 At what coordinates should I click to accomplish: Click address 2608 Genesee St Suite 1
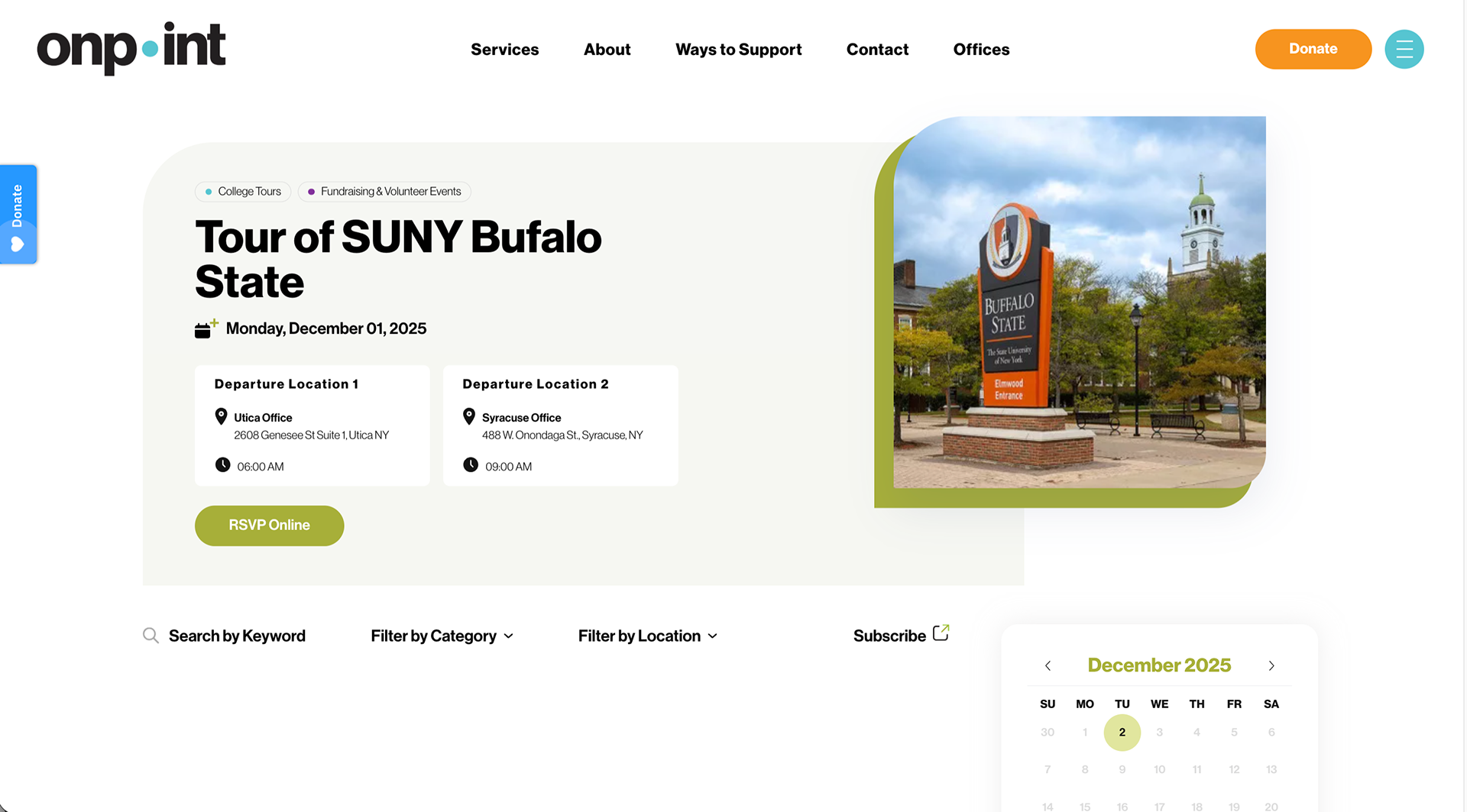(311, 435)
